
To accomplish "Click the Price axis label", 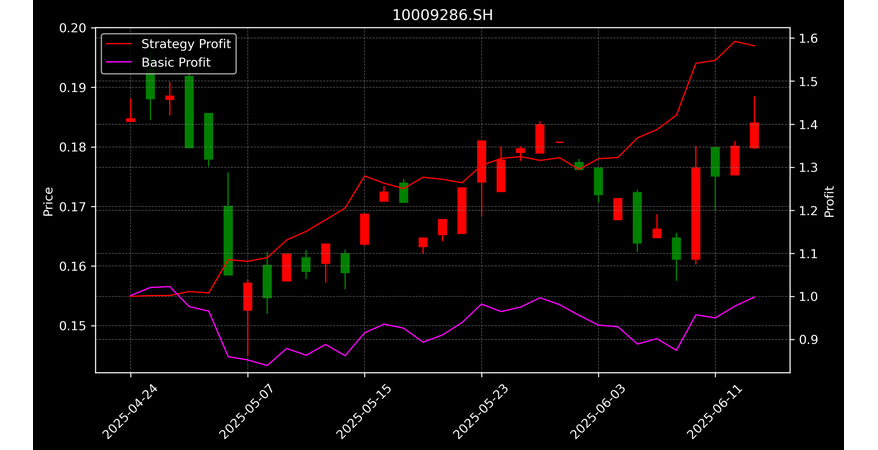I will pos(48,202).
